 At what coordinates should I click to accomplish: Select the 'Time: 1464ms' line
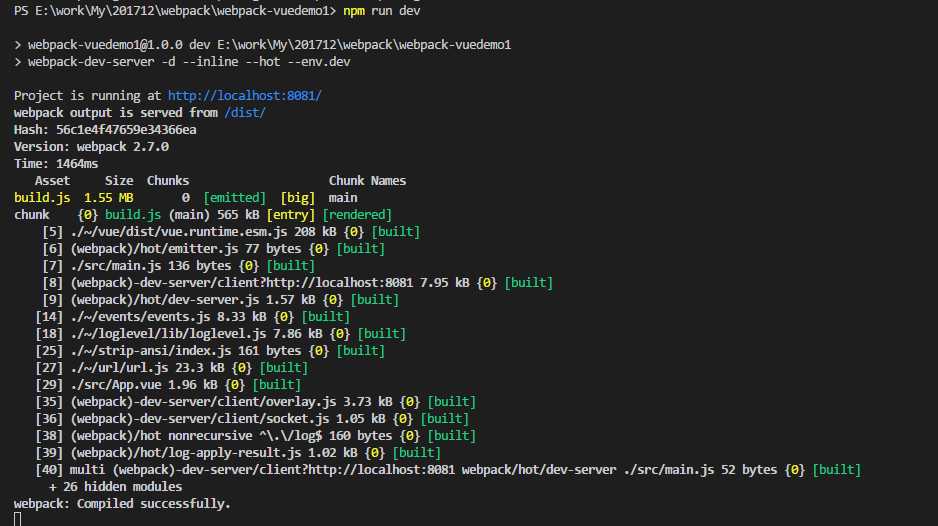[x=56, y=163]
